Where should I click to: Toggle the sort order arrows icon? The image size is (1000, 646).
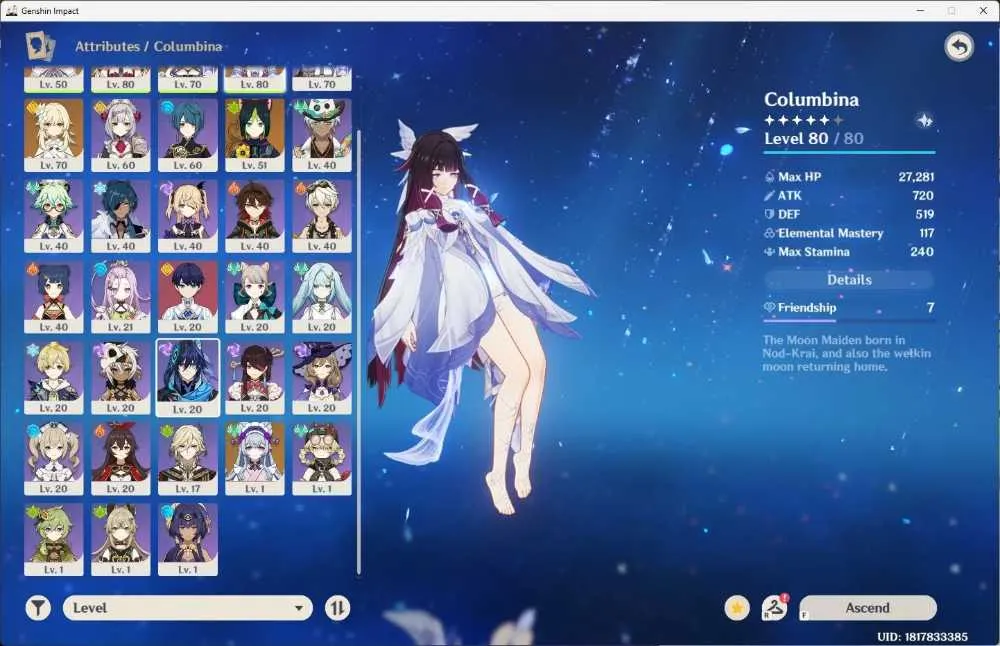[337, 608]
